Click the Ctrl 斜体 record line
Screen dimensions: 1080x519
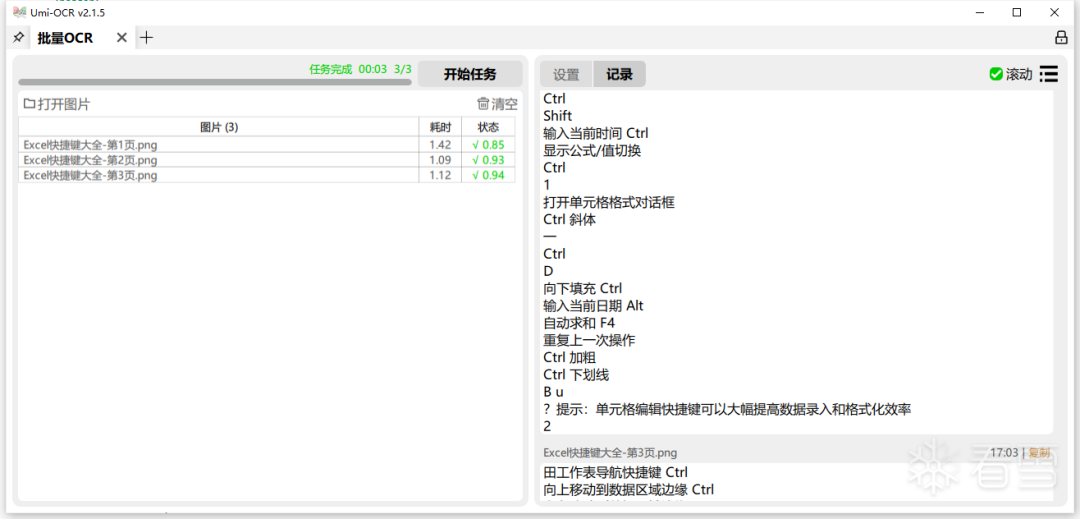tap(569, 220)
